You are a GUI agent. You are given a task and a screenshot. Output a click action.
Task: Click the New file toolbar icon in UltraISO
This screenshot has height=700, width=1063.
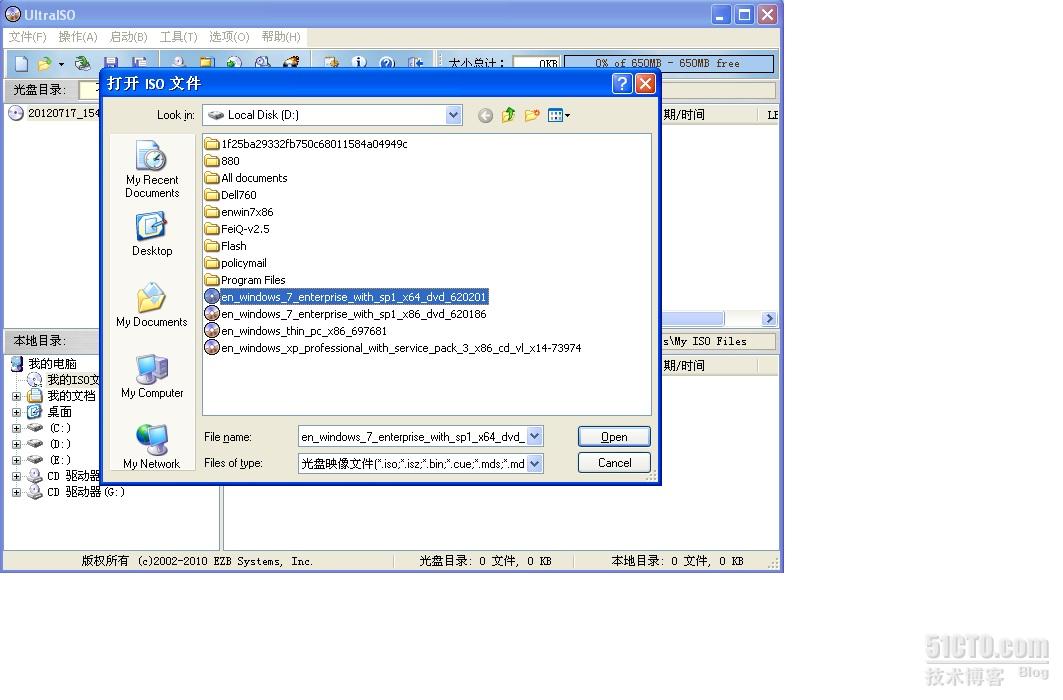[21, 64]
